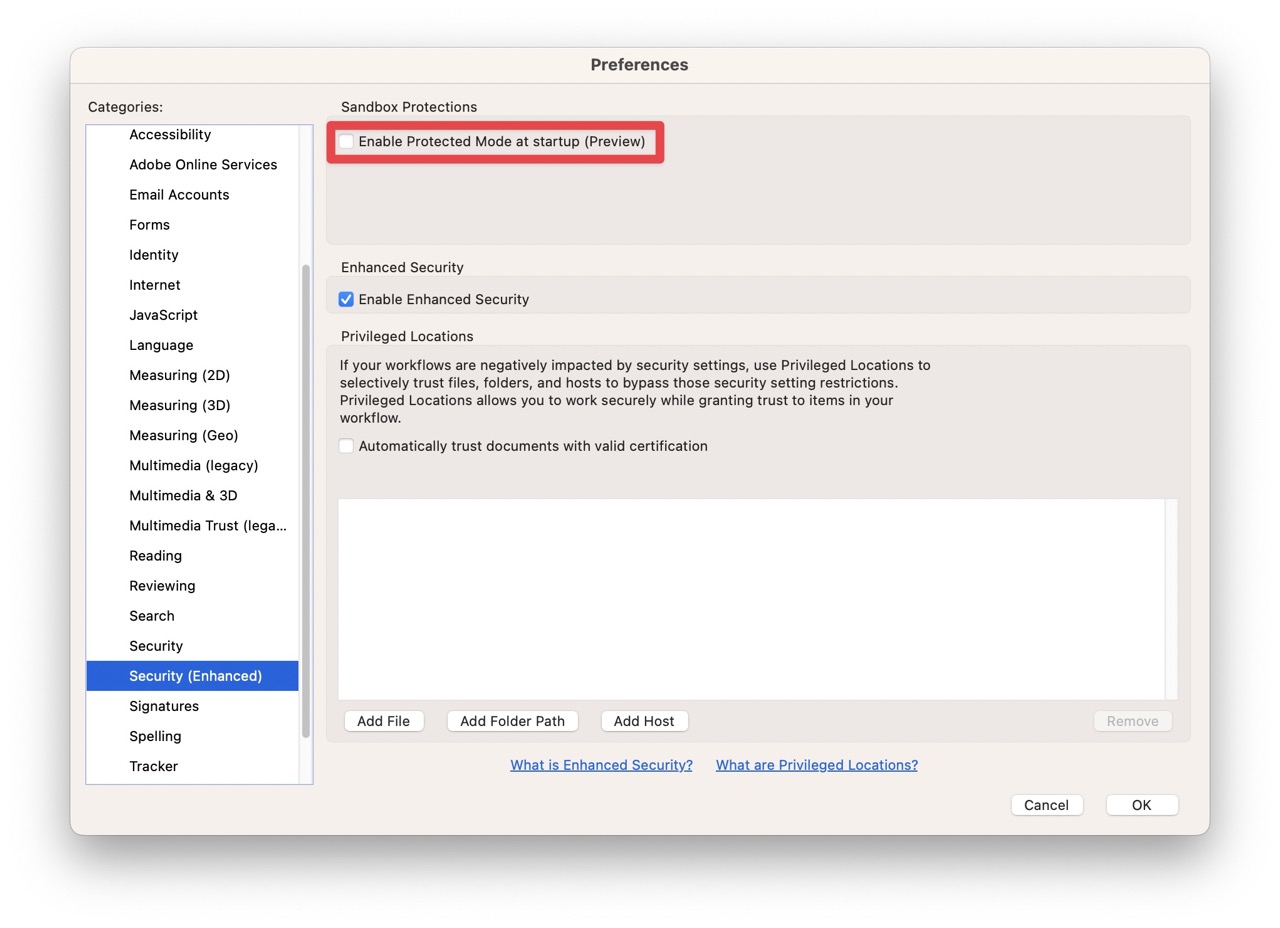
Task: Disable Enhanced Security
Action: click(345, 299)
